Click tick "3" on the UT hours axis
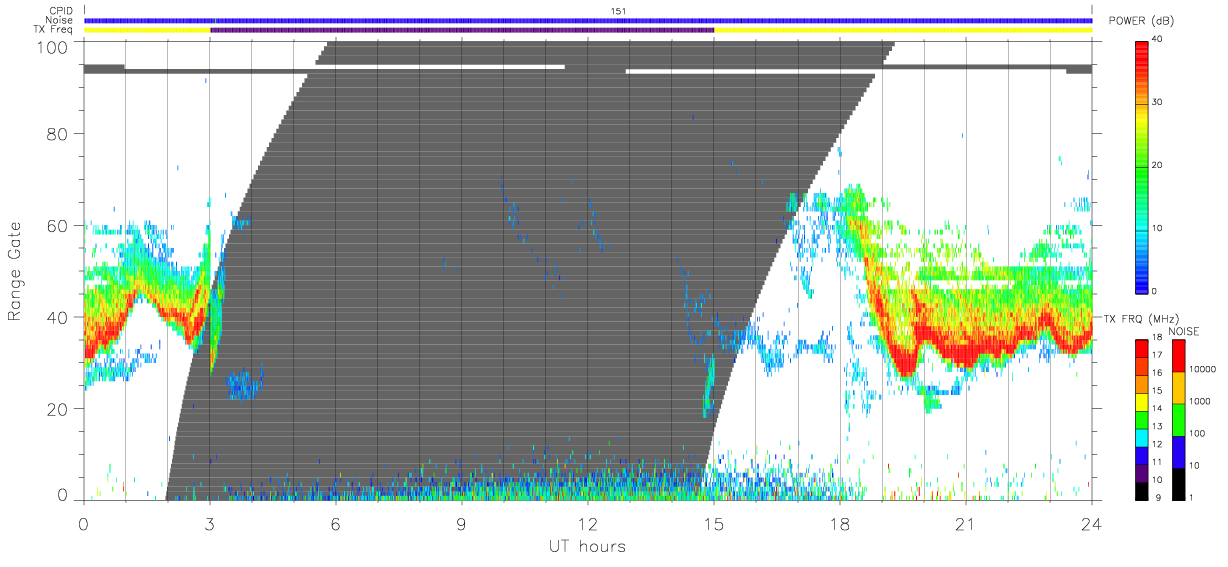1228x567 pixels. tap(209, 523)
